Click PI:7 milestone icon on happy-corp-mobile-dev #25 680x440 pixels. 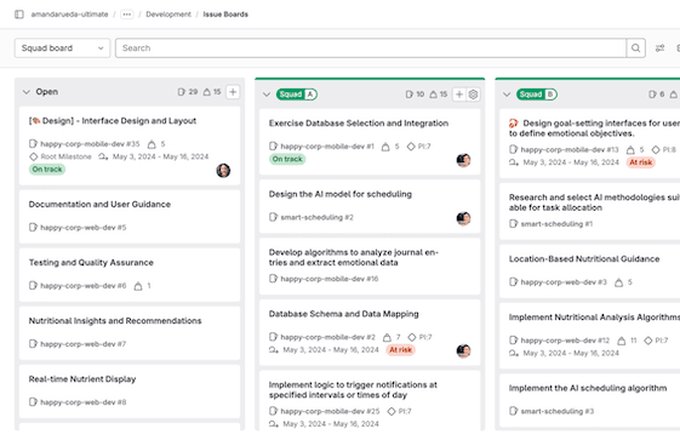coord(391,411)
